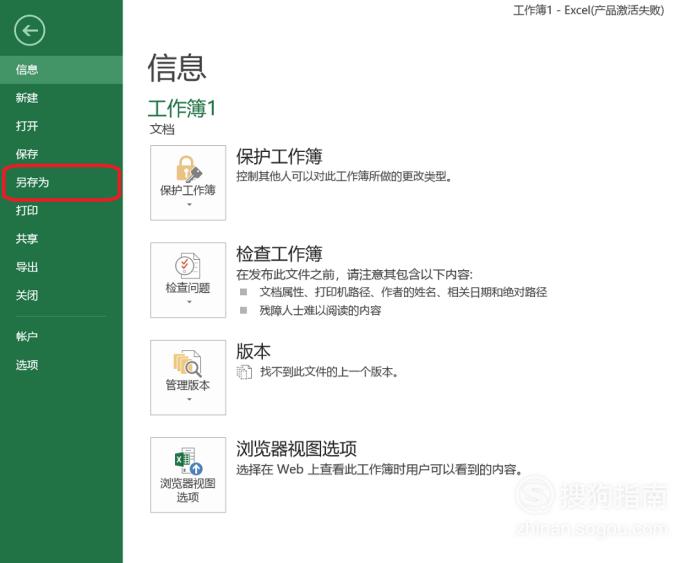Click the 检查问题 document checkmark icon
The image size is (692, 563).
click(x=188, y=266)
